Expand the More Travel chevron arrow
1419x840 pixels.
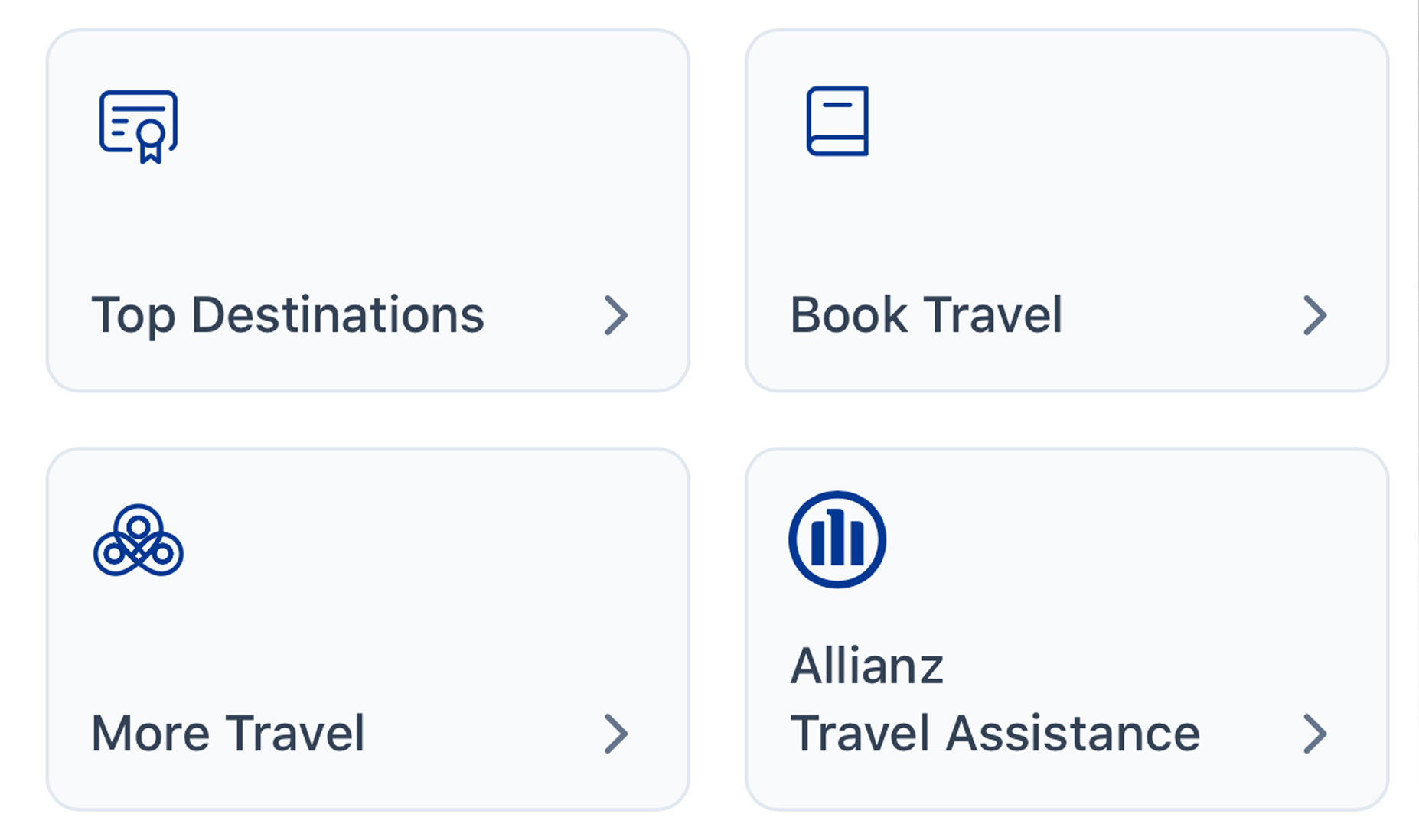tap(615, 734)
